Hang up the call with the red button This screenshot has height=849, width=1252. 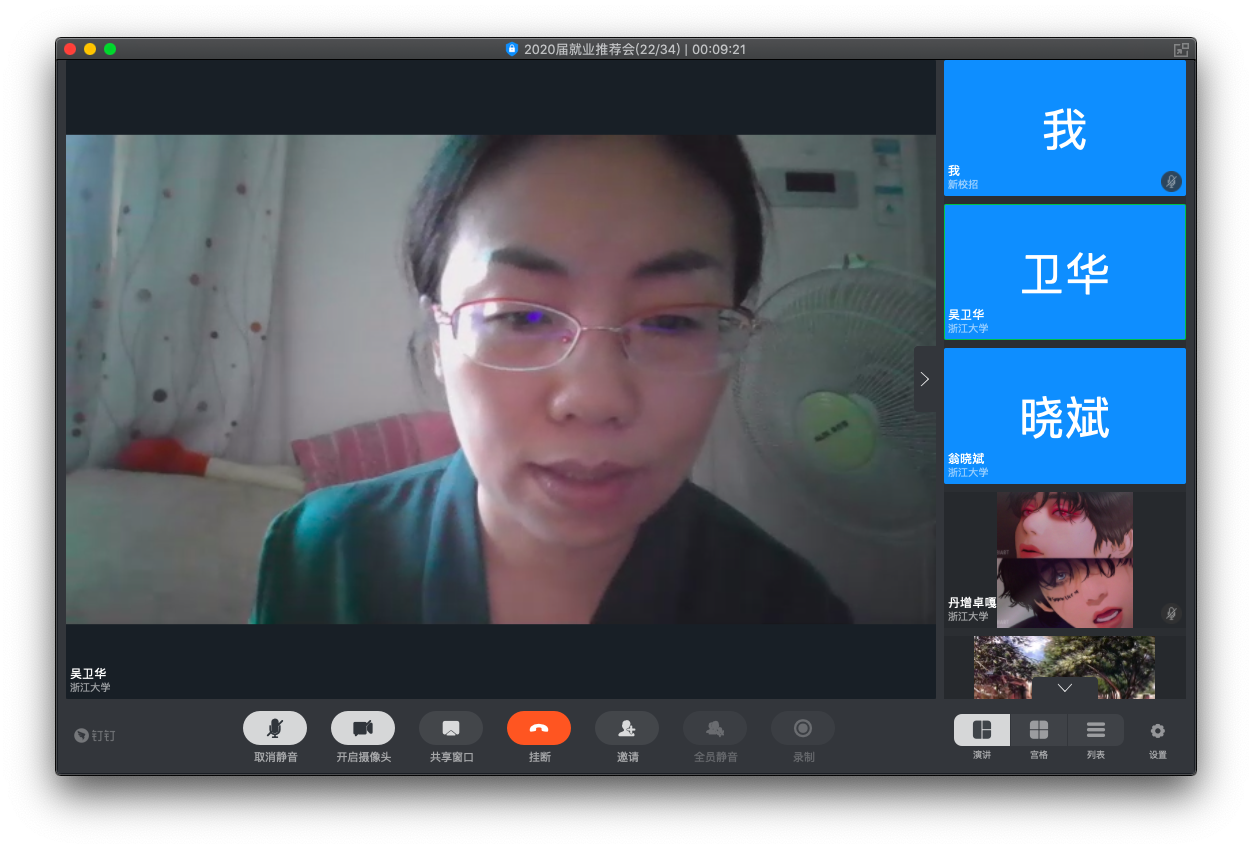(x=539, y=728)
